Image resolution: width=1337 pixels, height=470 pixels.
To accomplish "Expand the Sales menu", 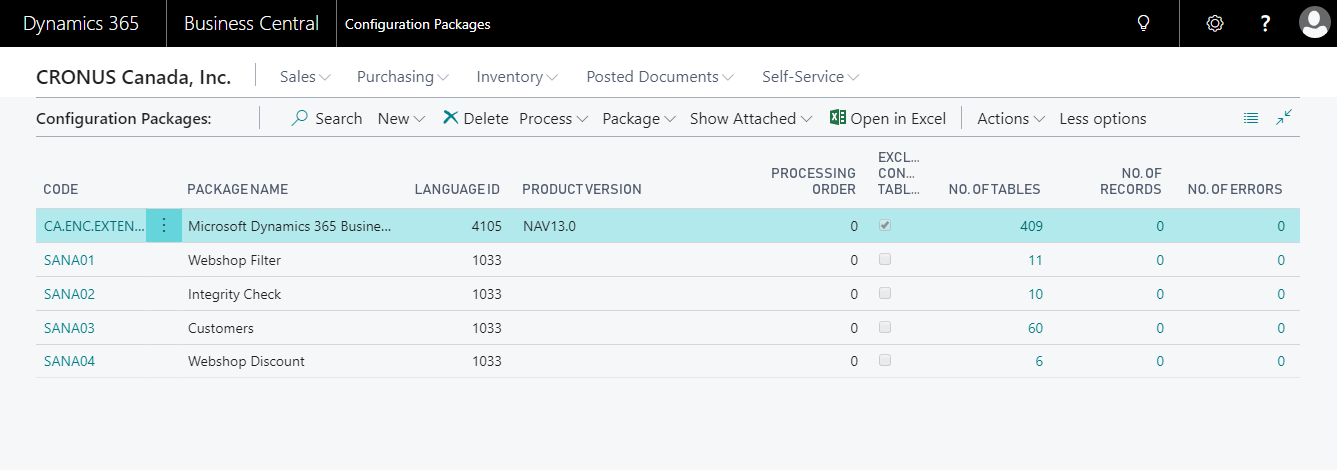I will [x=305, y=76].
